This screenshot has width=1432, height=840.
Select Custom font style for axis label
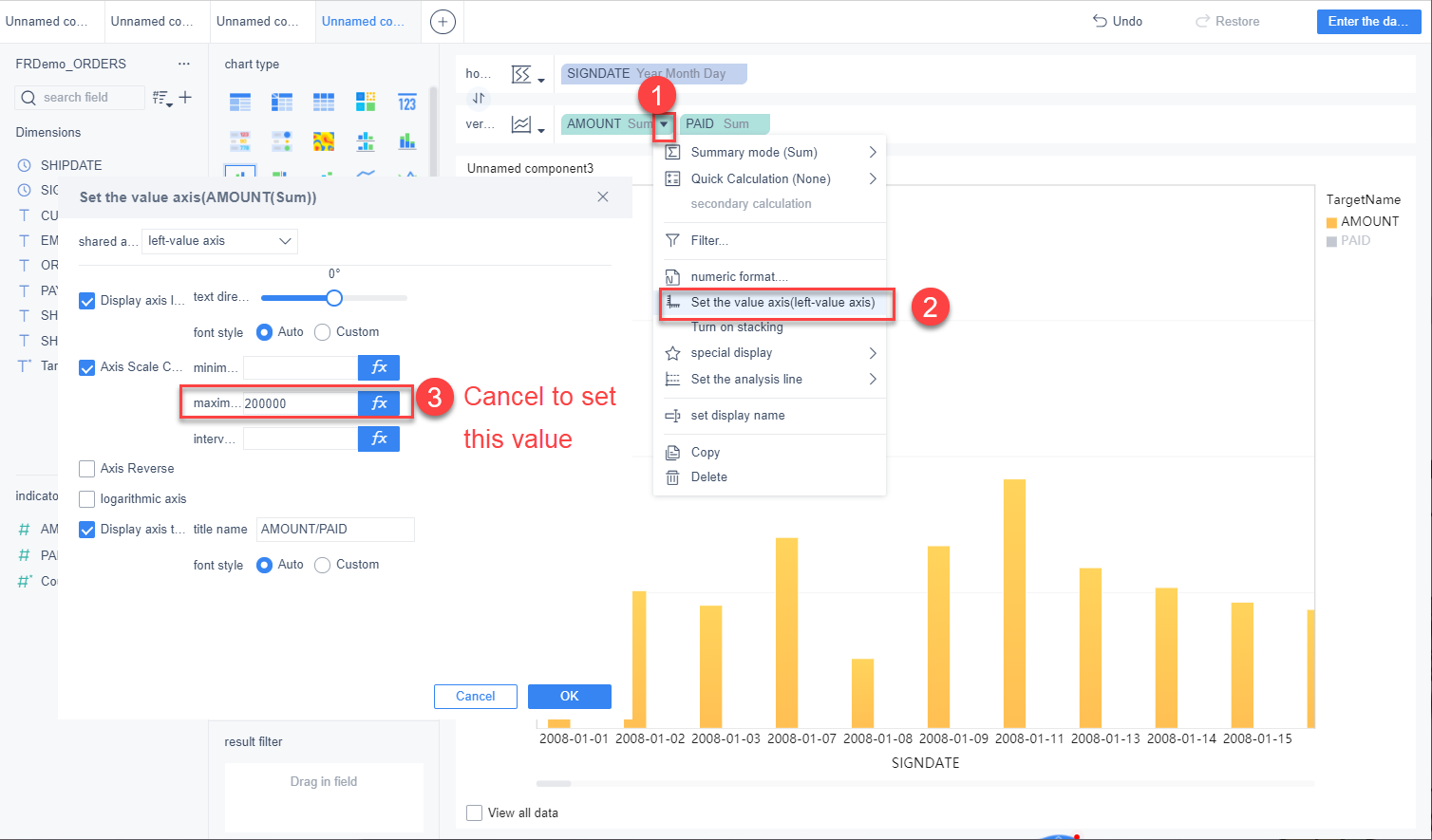click(x=323, y=332)
